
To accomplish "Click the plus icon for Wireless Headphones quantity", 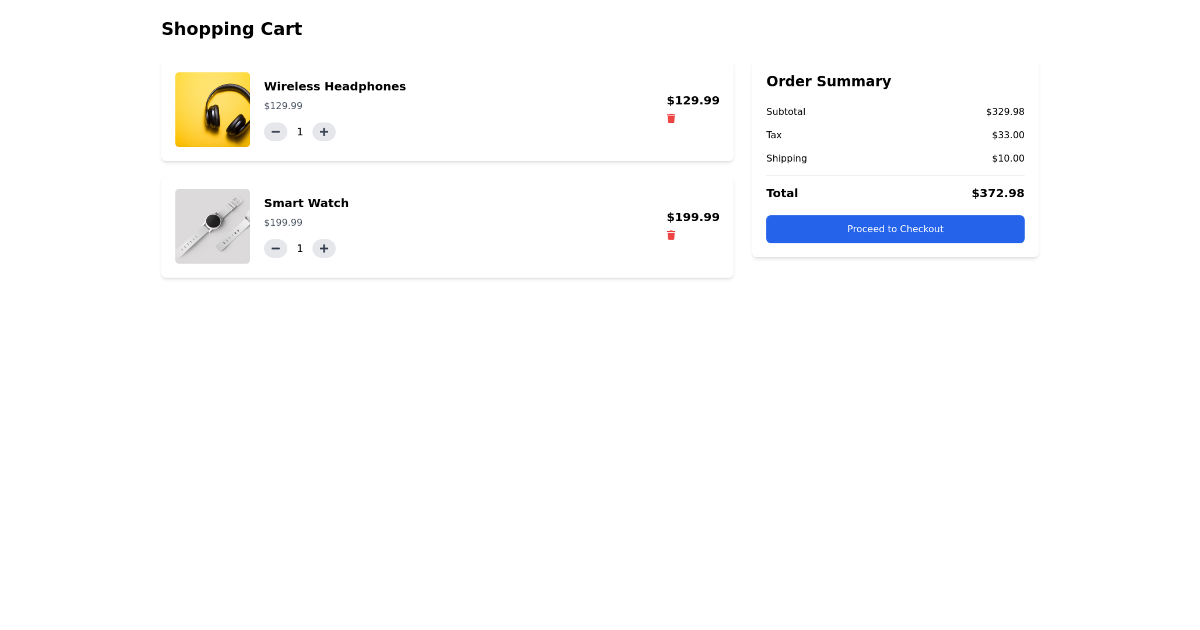I will (x=323, y=131).
